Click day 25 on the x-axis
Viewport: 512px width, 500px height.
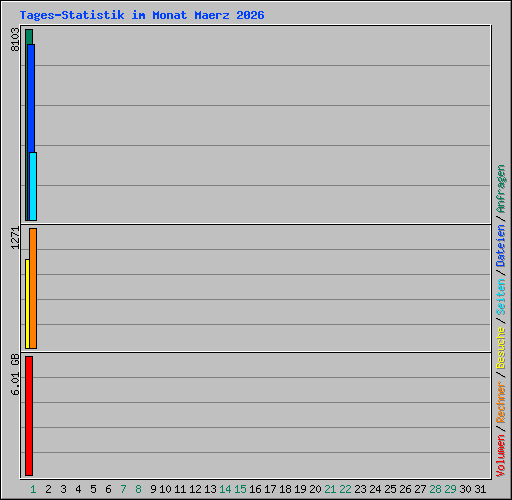pos(390,489)
